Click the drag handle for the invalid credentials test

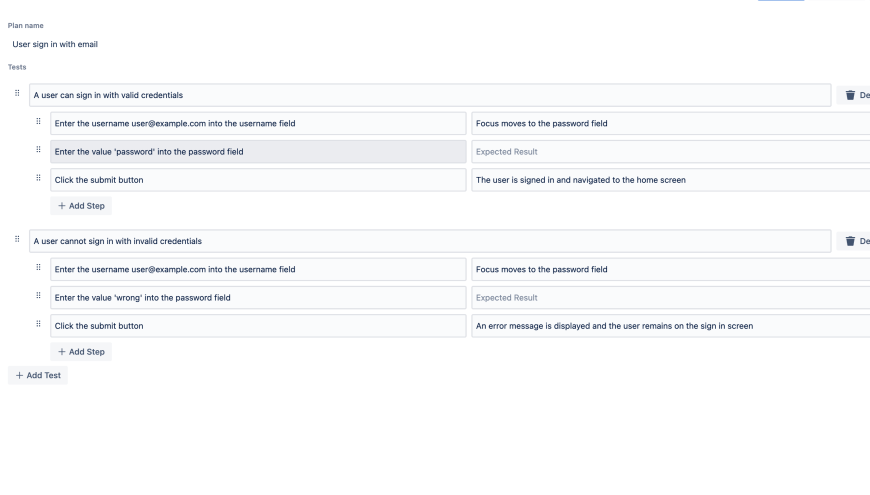(17, 240)
